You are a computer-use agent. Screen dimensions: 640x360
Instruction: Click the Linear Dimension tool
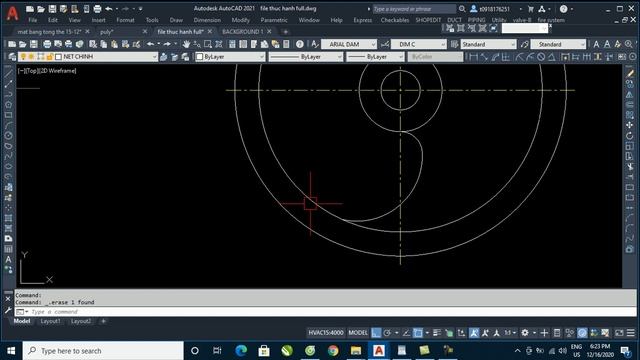(x=473, y=57)
